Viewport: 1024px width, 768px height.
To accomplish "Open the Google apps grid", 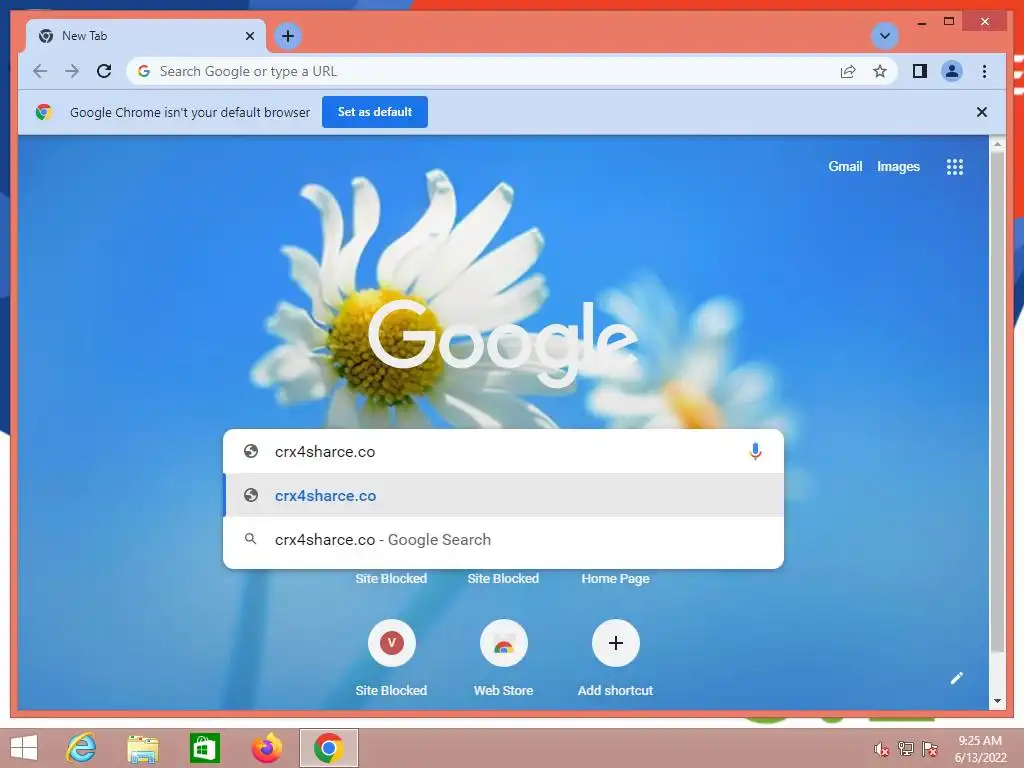I will (x=955, y=167).
